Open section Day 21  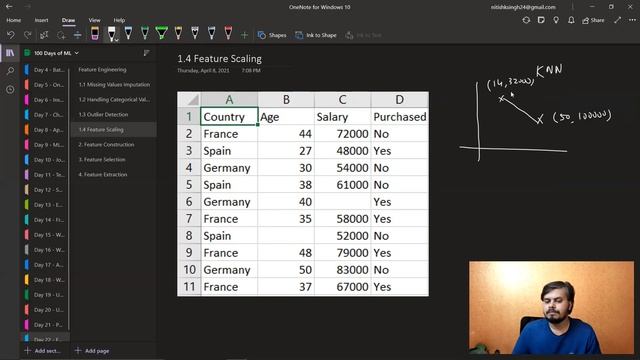45,325
